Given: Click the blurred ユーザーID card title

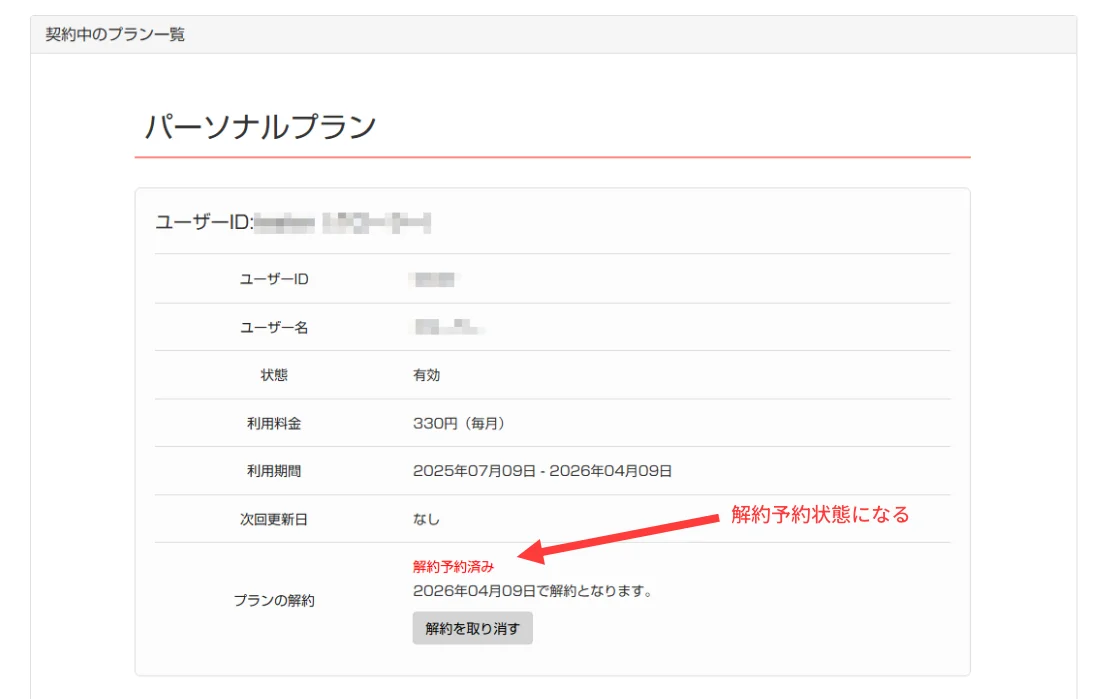Looking at the screenshot, I should [292, 222].
